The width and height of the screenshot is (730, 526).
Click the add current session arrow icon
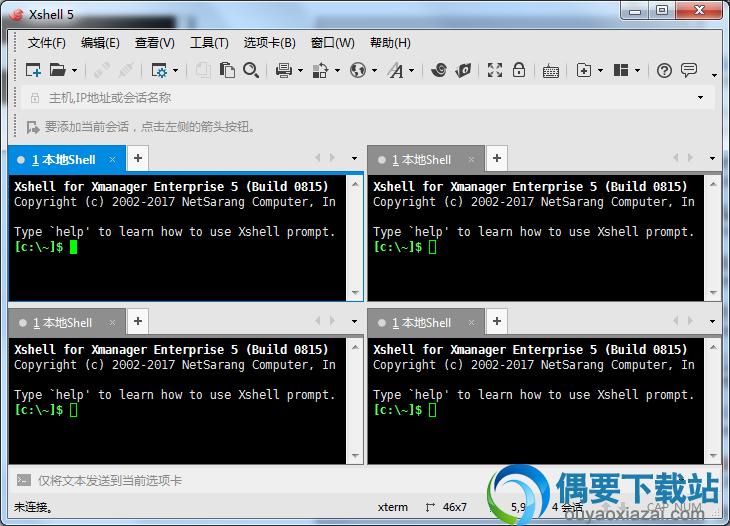click(33, 127)
